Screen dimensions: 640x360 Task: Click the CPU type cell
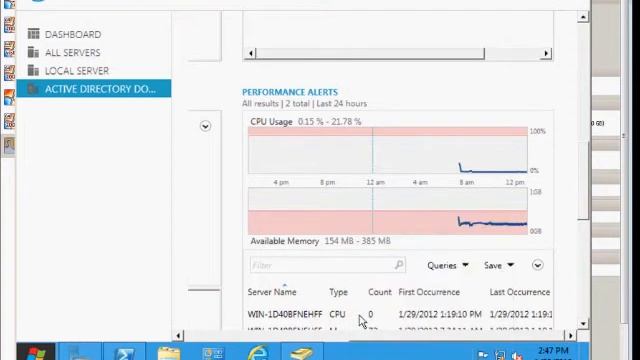click(x=337, y=314)
